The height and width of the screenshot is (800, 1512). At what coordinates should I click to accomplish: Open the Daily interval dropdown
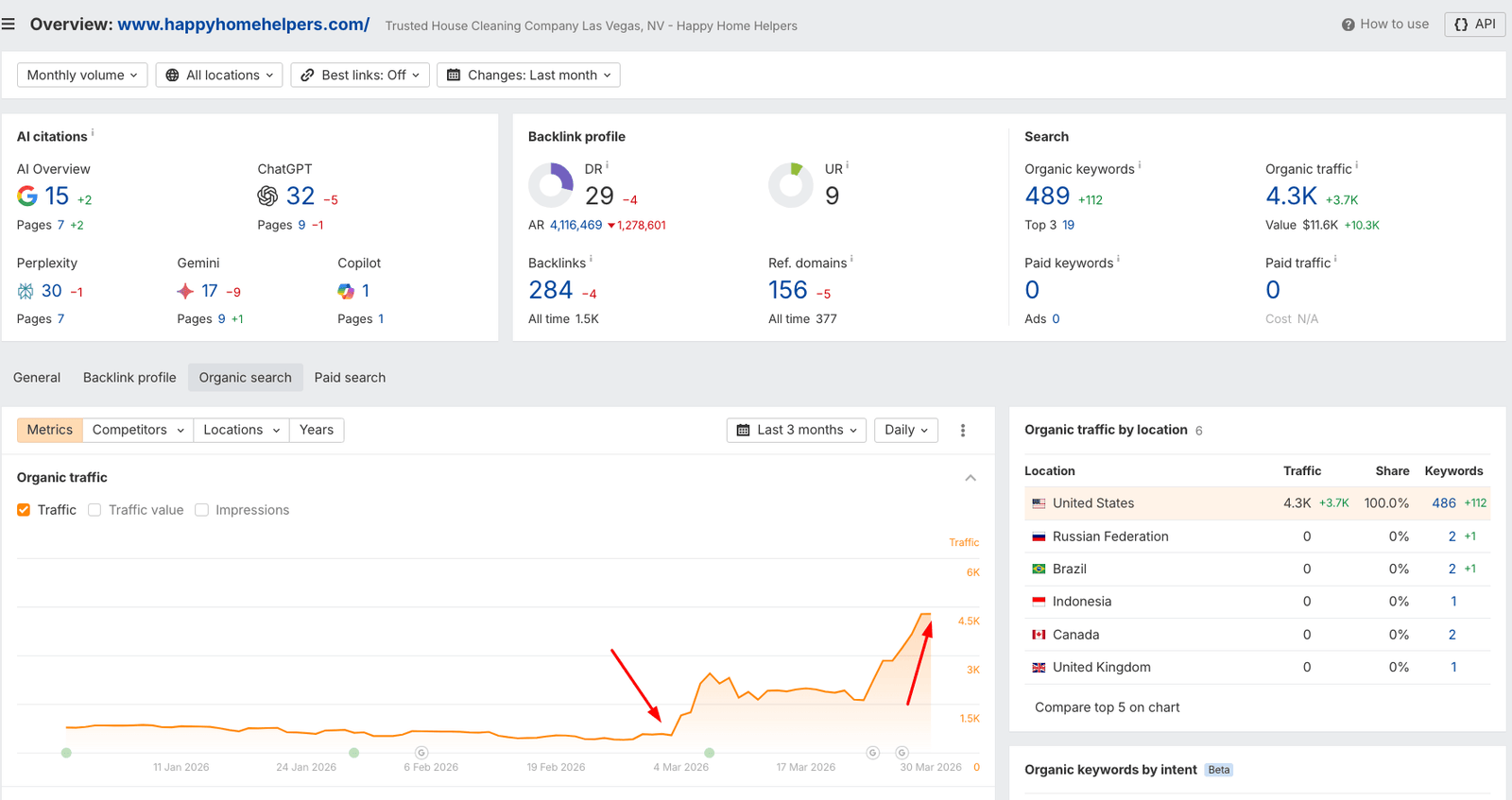tap(905, 431)
